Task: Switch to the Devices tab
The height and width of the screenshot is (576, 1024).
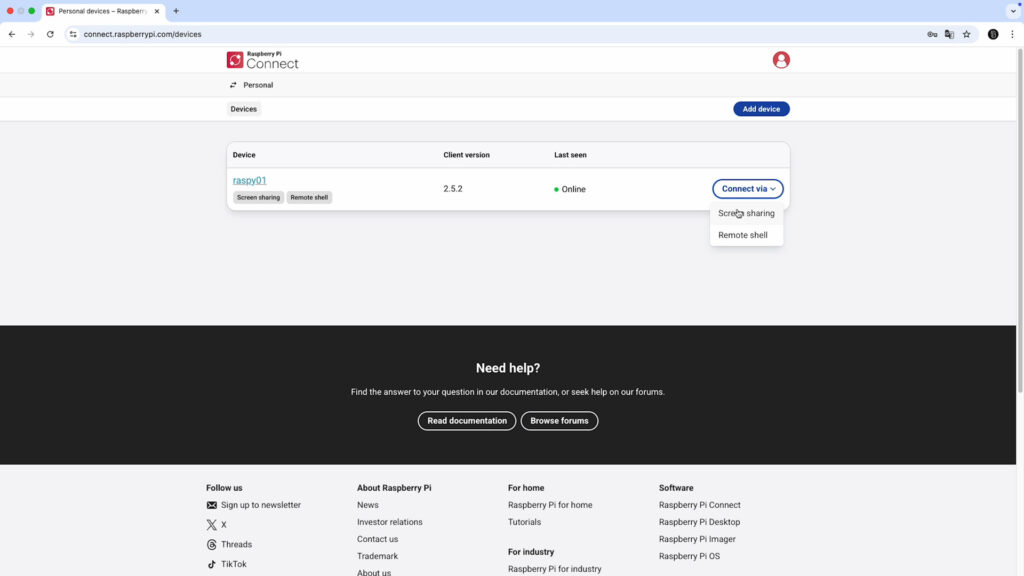Action: (243, 108)
